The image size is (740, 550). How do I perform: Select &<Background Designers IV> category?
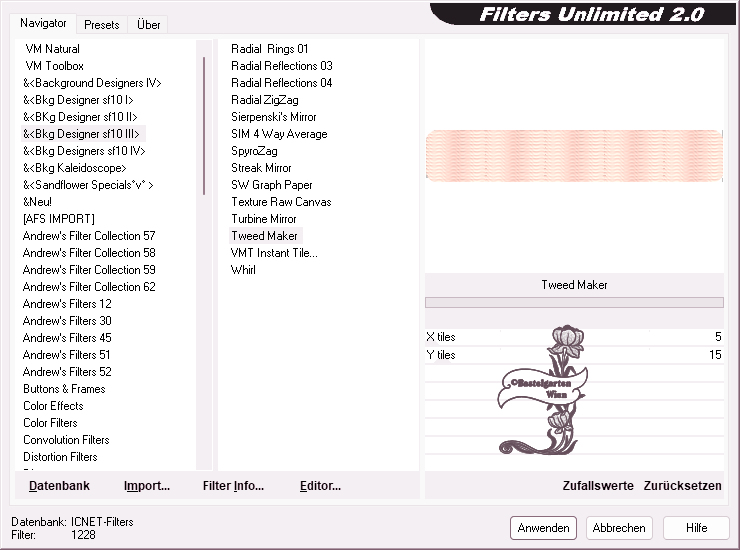click(92, 83)
